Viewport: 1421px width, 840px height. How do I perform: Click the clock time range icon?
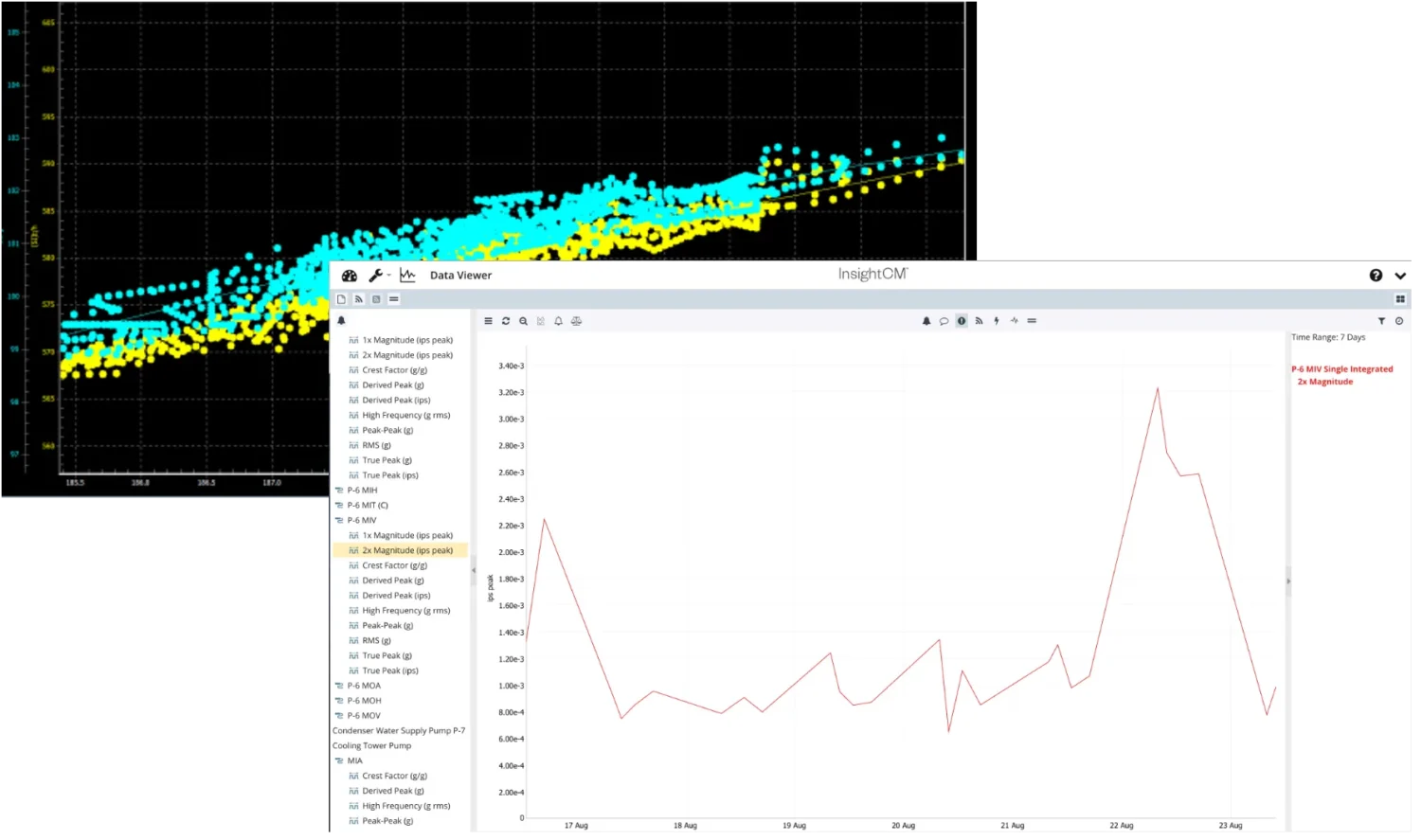(x=1399, y=321)
